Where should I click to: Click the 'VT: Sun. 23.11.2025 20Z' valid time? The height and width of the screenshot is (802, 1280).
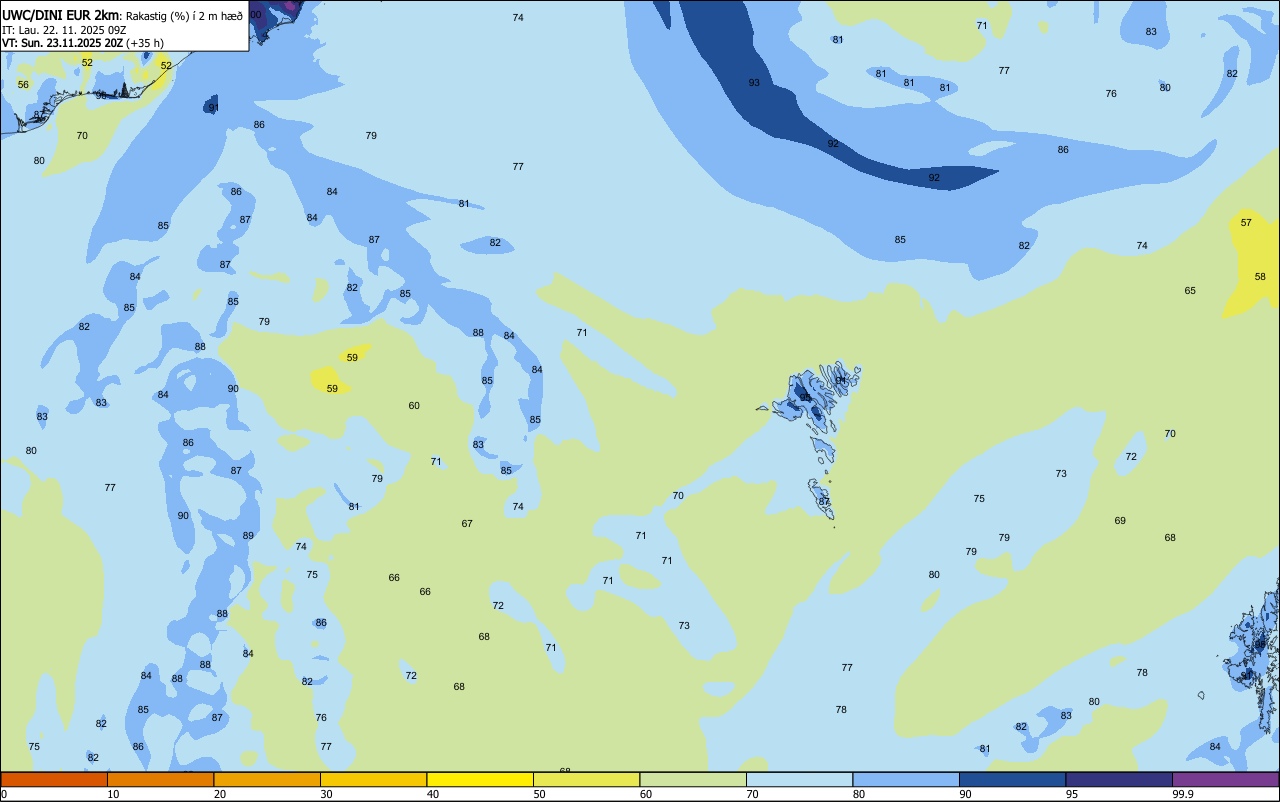point(62,43)
